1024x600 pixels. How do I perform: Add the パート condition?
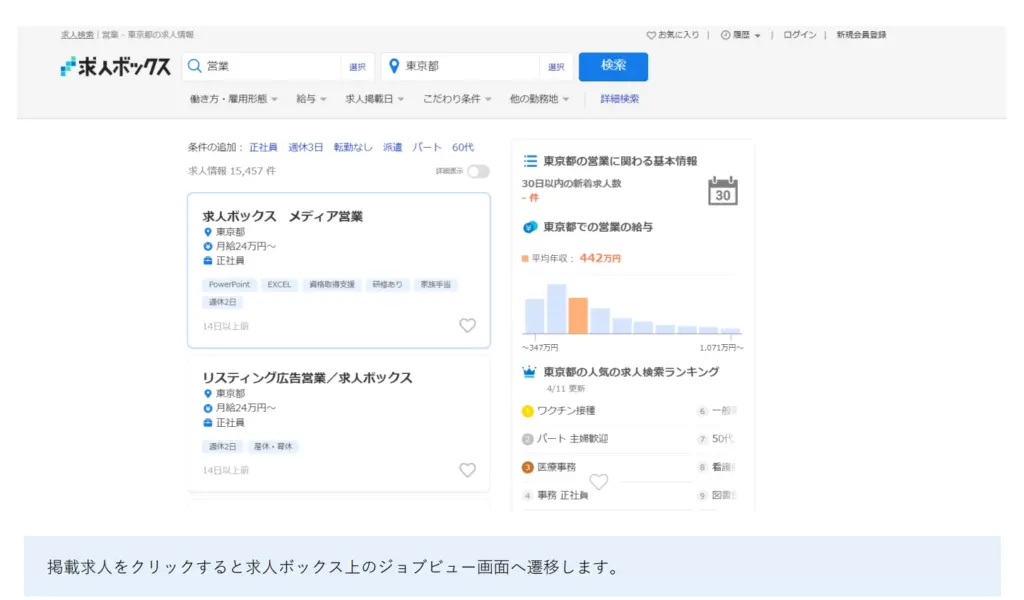426,148
